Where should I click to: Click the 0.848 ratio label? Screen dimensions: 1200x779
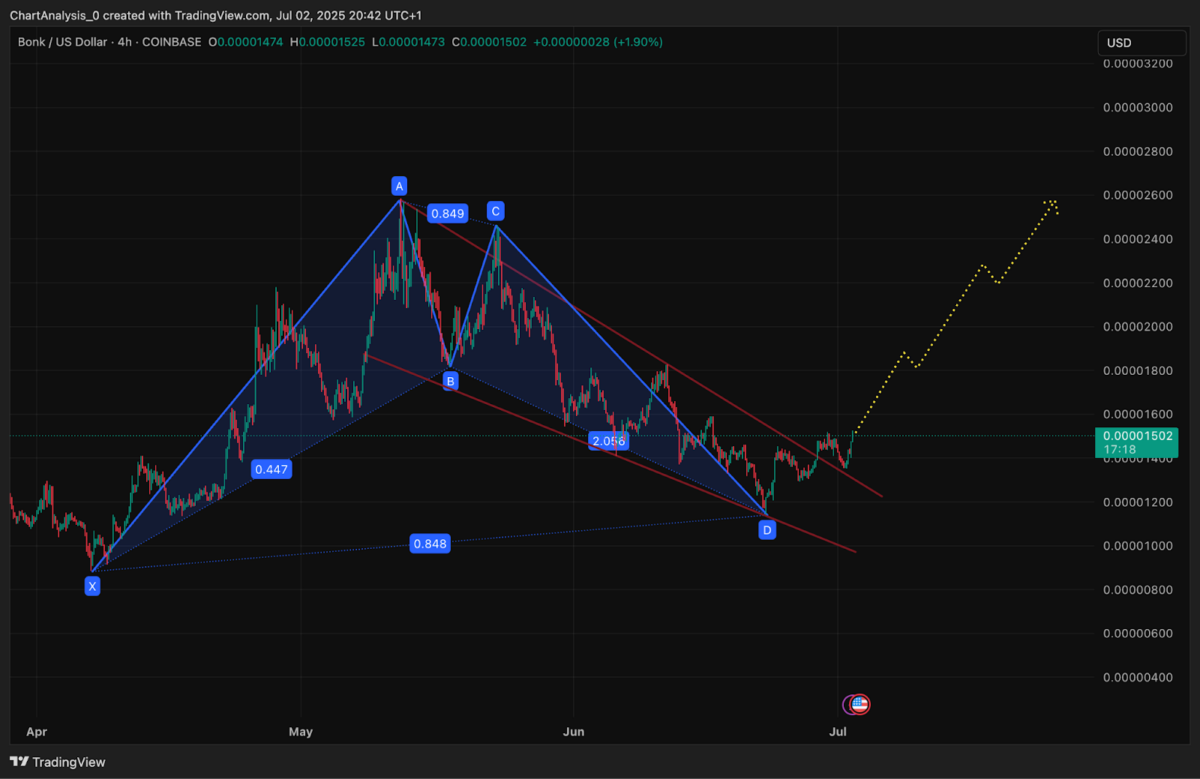tap(430, 543)
